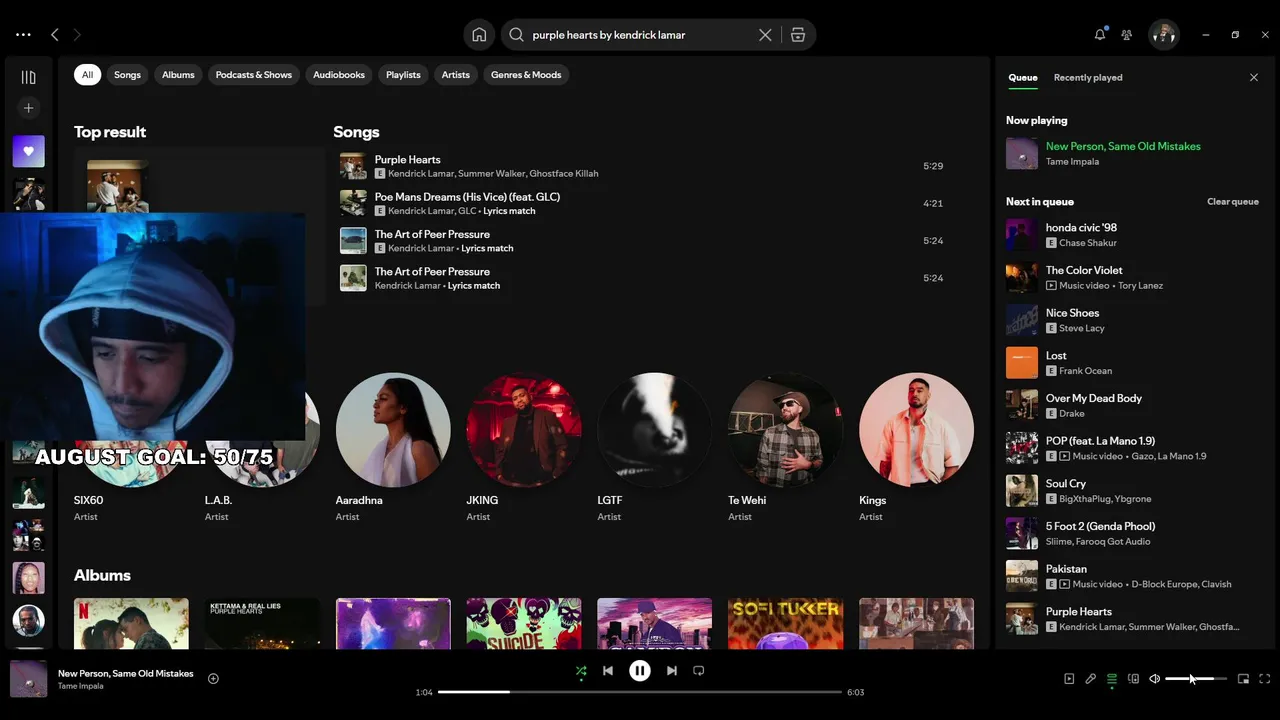Screen dimensions: 1280x720
Task: Open the Home icon
Action: coord(479,35)
